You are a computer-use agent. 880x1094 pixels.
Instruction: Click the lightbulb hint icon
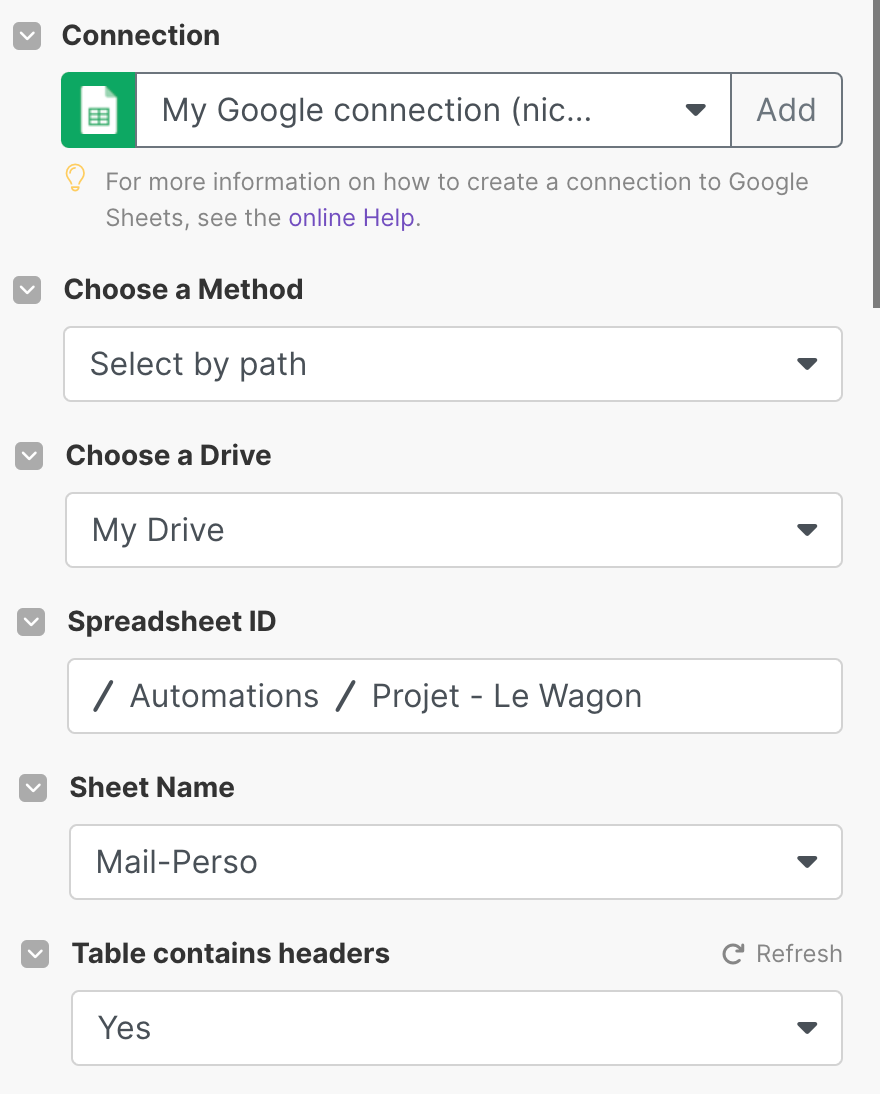pos(75,178)
